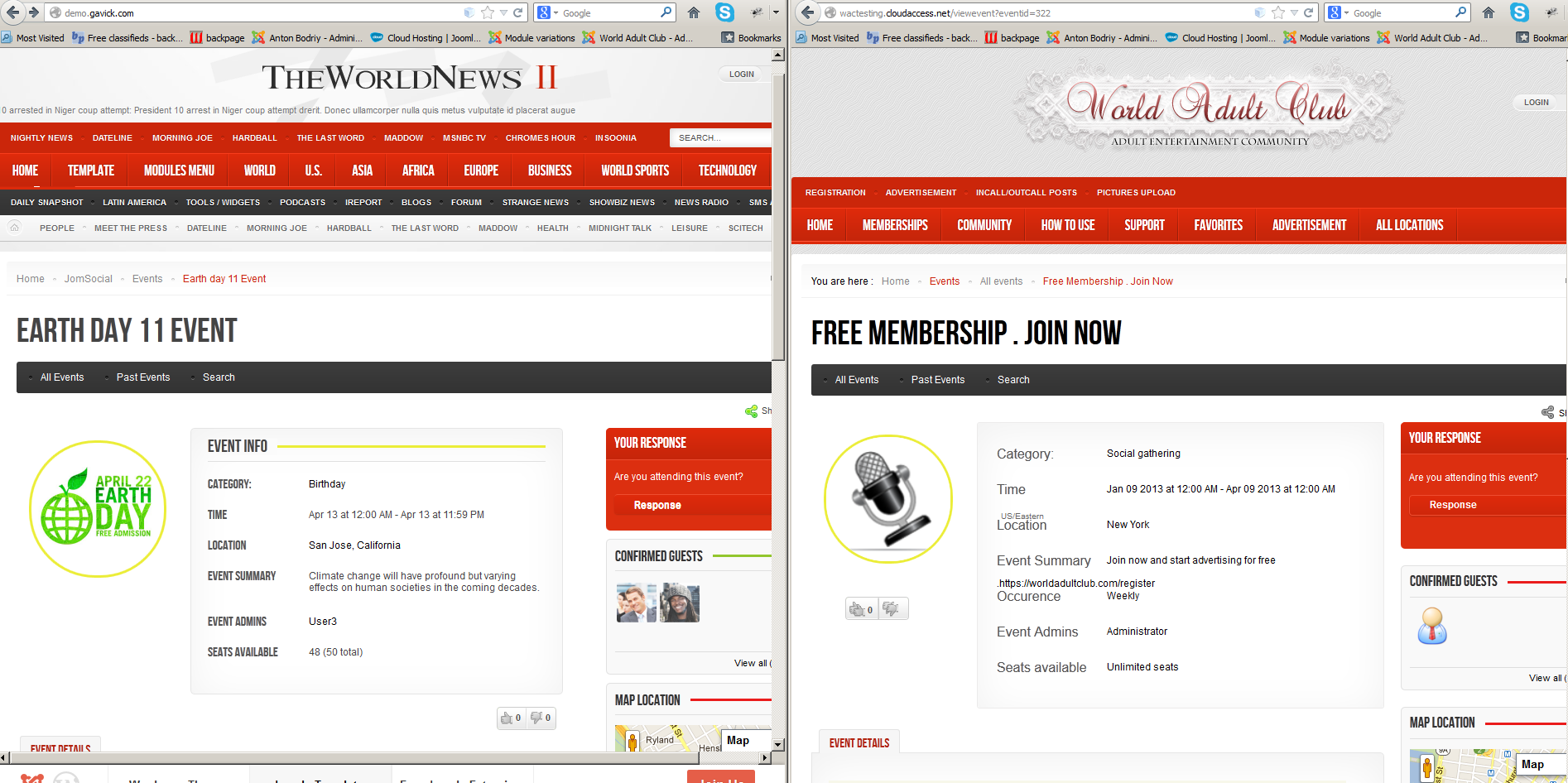1568x783 pixels.
Task: Select All Locations in the World Adult Club menu
Action: 1409,225
